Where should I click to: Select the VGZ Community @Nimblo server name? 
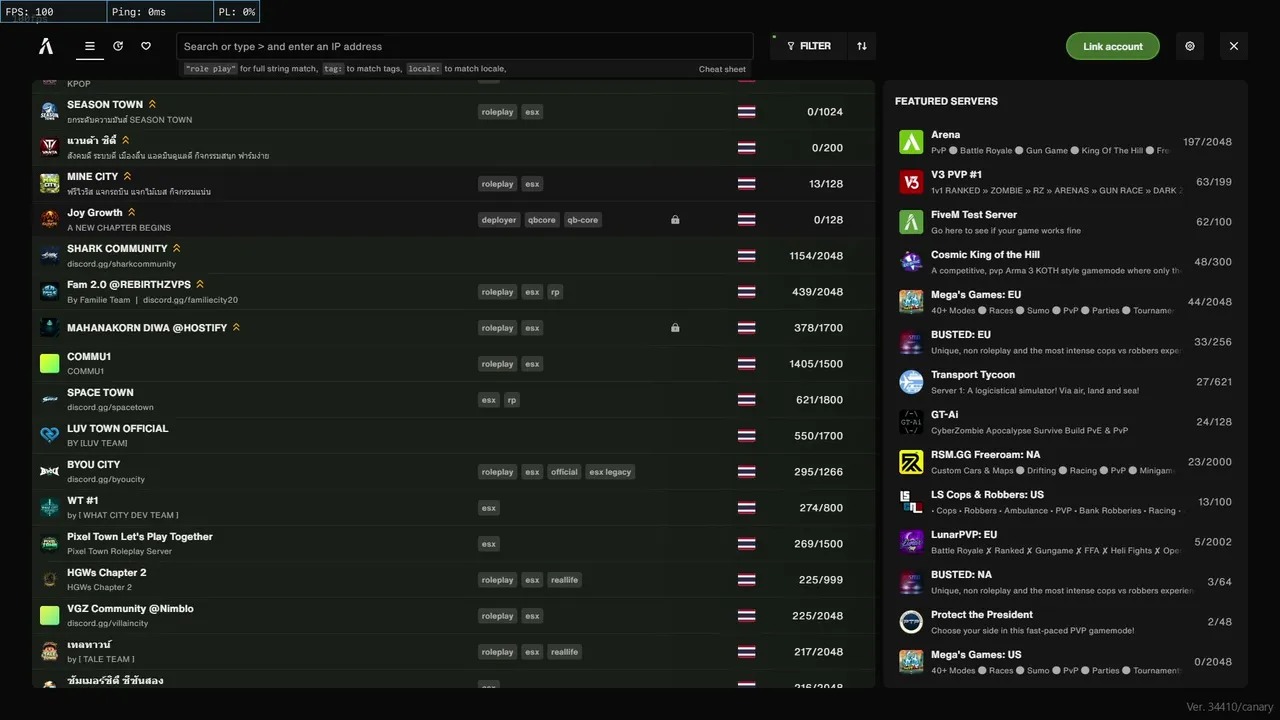pyautogui.click(x=130, y=609)
